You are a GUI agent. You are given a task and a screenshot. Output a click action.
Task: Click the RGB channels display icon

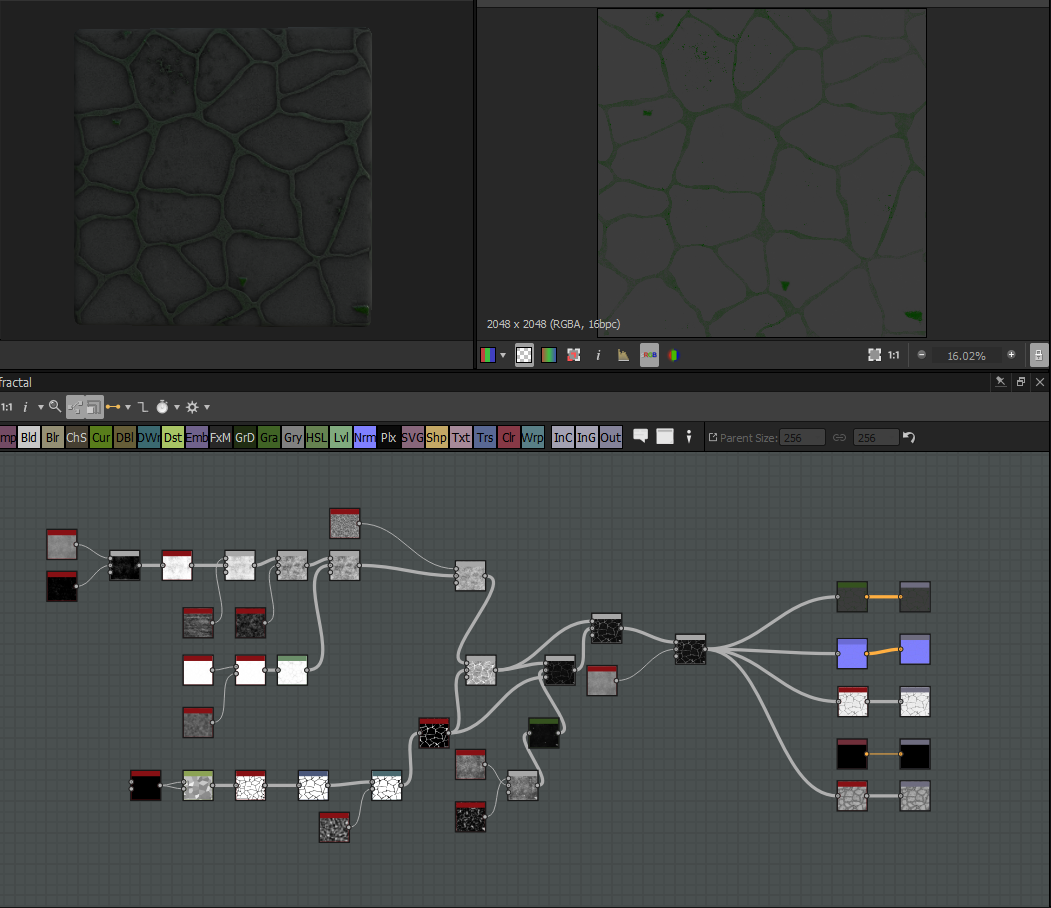(x=487, y=355)
